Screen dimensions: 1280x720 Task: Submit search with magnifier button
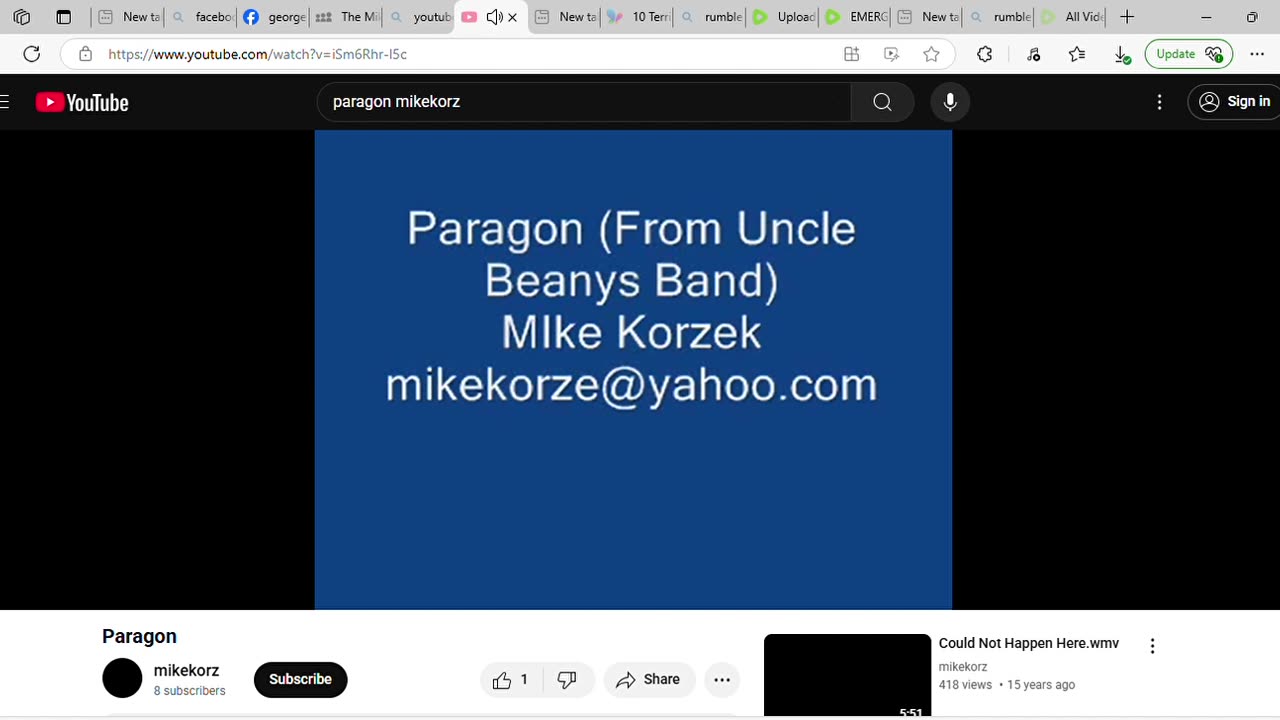tap(882, 101)
